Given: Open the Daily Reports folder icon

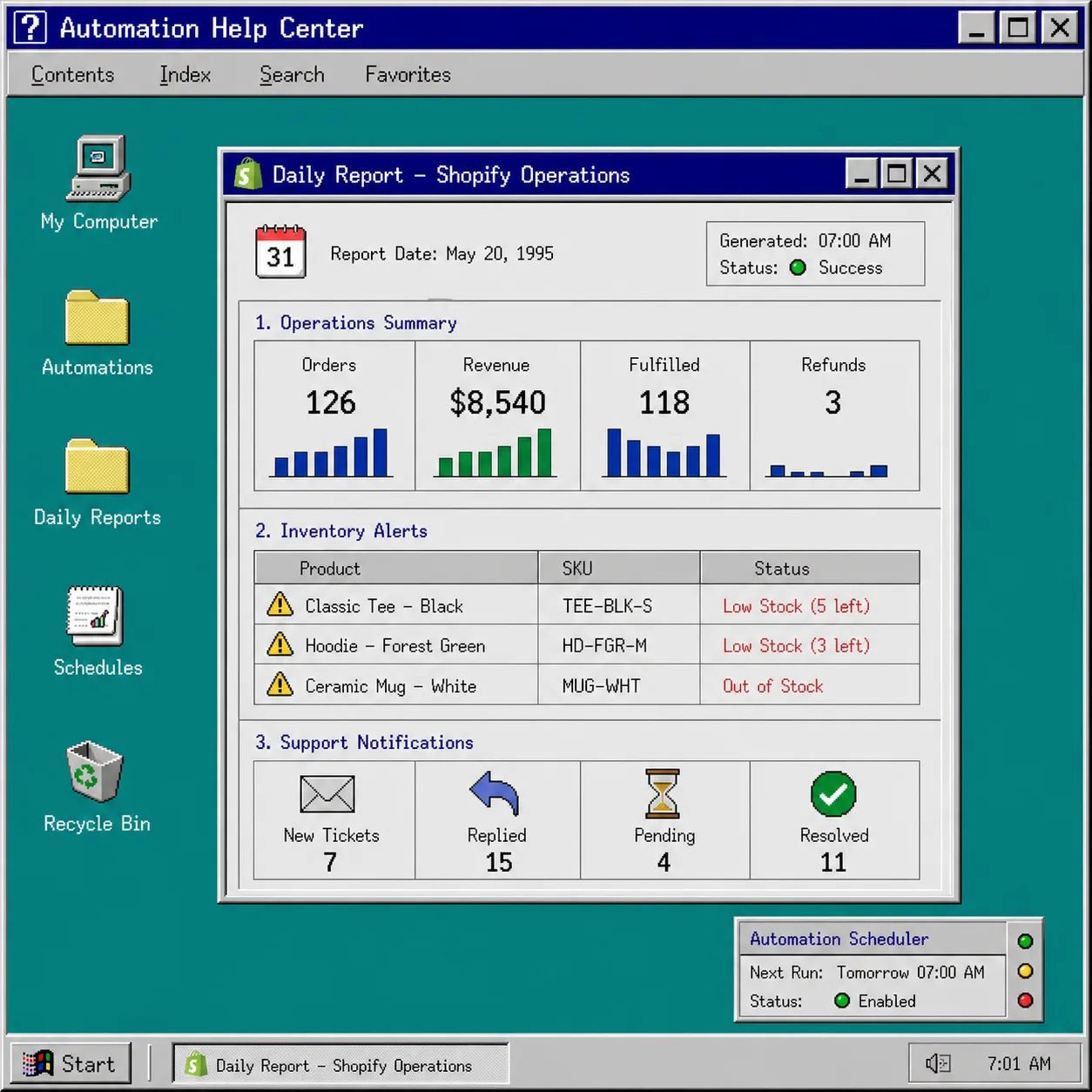Looking at the screenshot, I should coord(97,466).
